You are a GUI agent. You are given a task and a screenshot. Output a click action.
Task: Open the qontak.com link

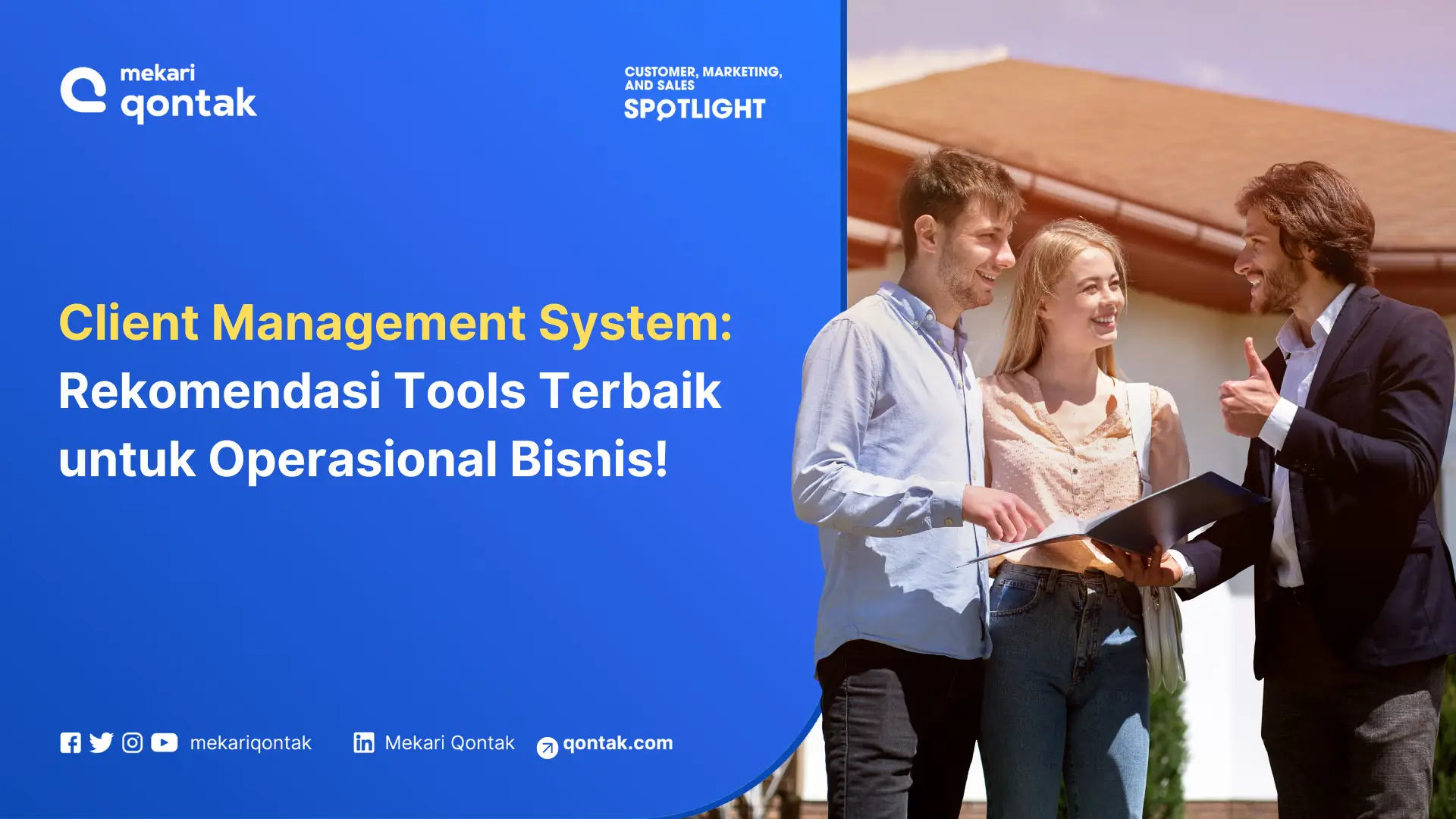click(x=618, y=743)
